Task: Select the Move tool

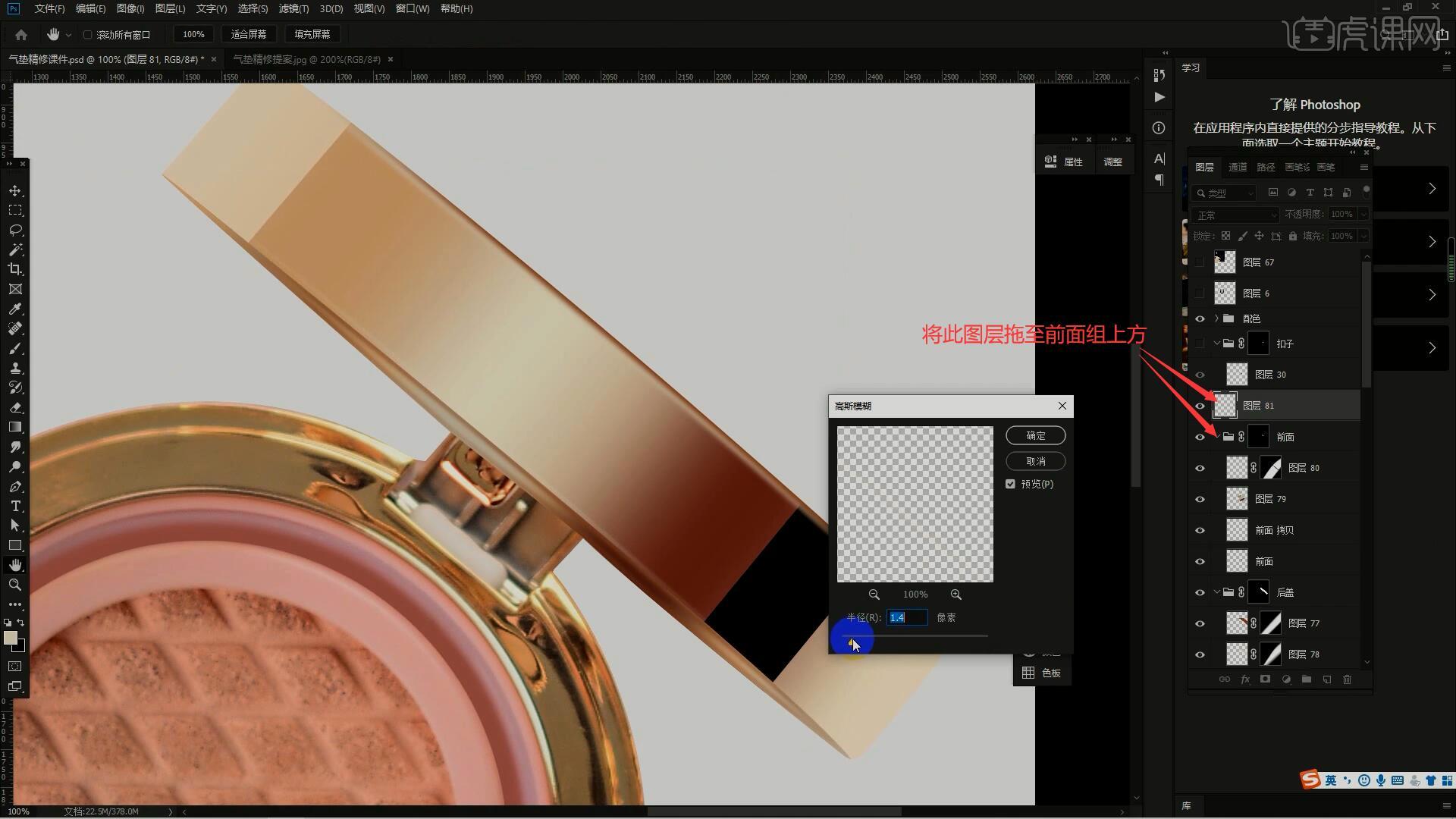Action: [x=15, y=190]
